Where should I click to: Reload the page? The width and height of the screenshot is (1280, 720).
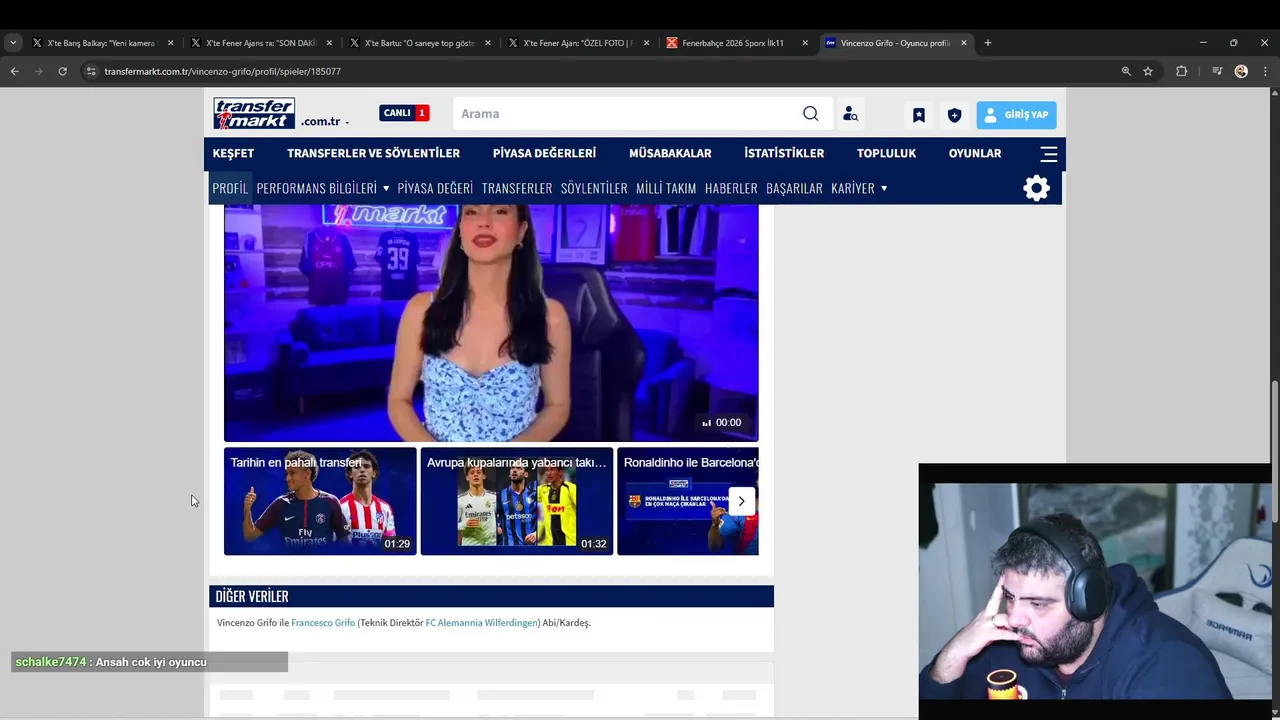pos(62,71)
